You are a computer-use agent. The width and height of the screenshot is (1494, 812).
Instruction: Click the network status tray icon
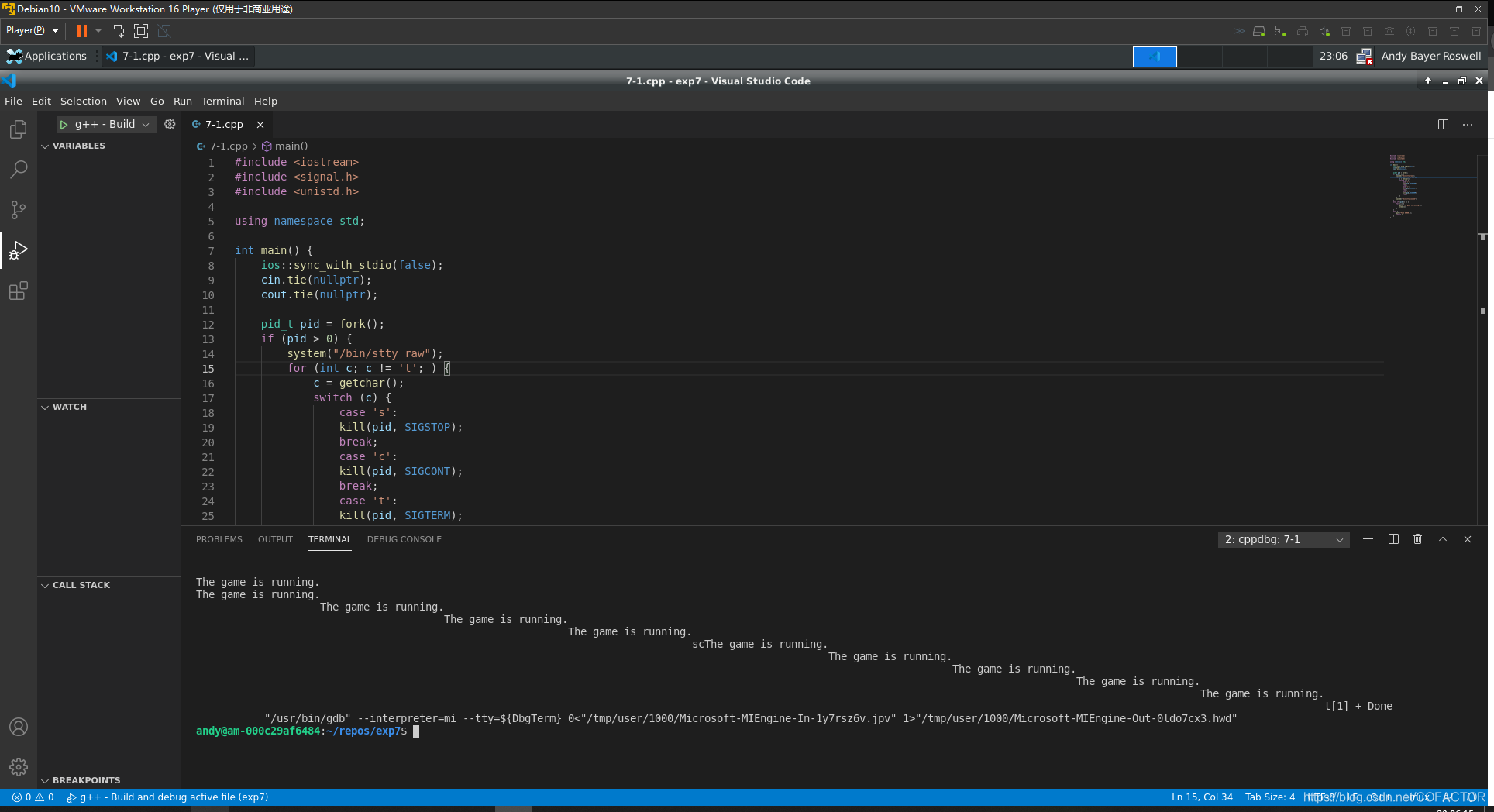[1364, 57]
